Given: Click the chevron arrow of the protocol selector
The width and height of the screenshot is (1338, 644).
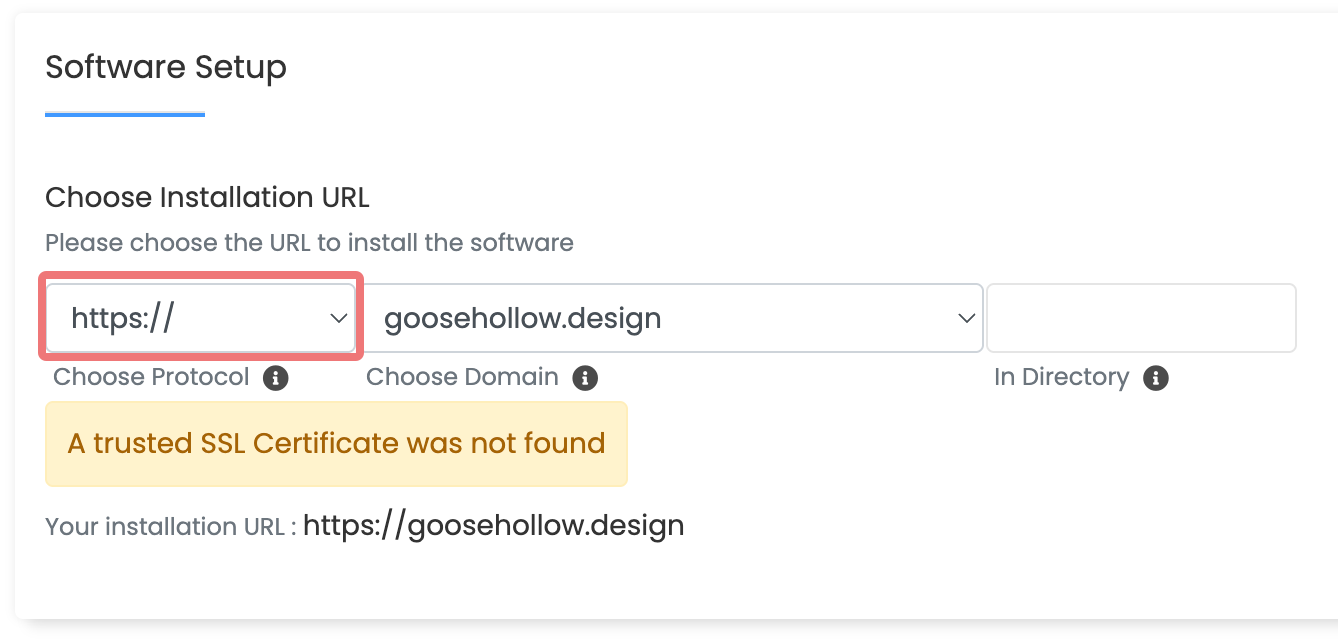Looking at the screenshot, I should coord(338,318).
